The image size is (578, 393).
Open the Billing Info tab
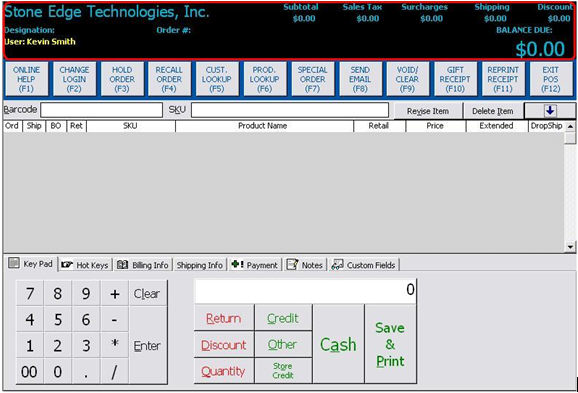(x=142, y=265)
